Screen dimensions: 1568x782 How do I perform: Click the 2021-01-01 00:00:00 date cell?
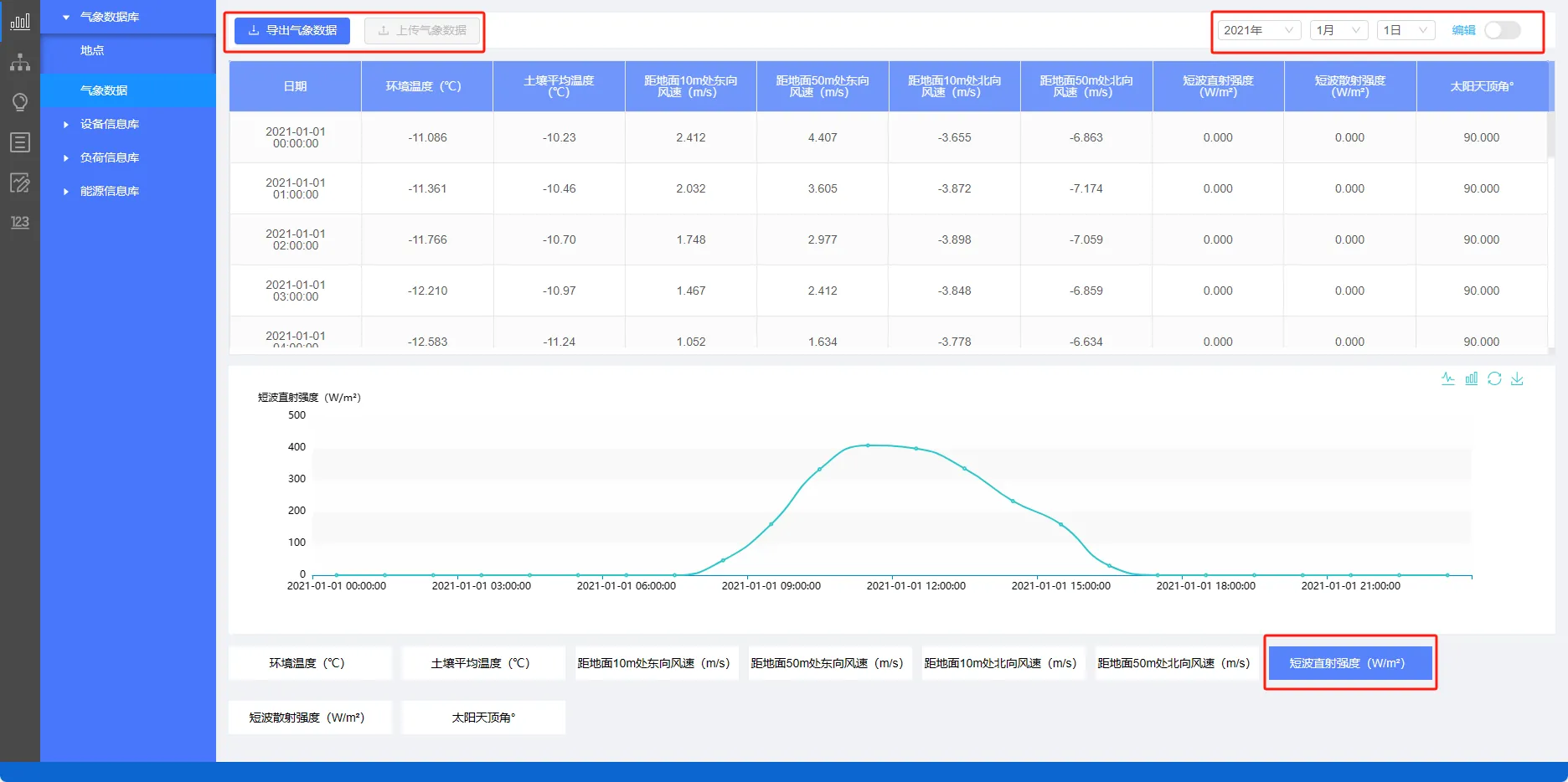[x=296, y=137]
